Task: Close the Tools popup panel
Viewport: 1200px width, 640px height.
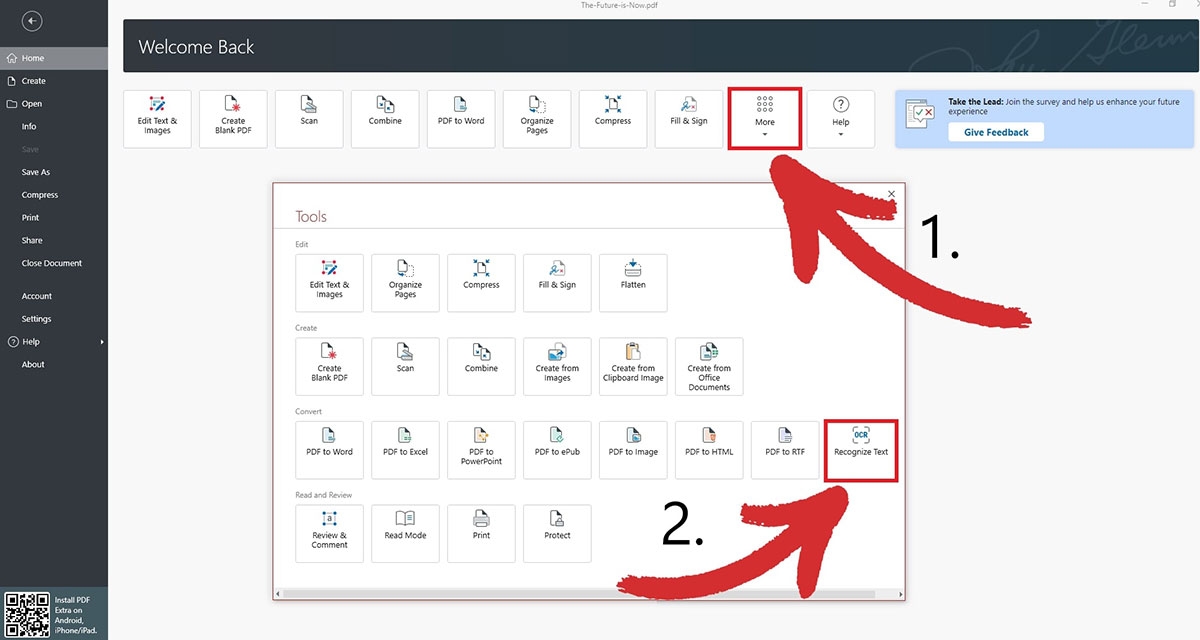Action: click(891, 194)
